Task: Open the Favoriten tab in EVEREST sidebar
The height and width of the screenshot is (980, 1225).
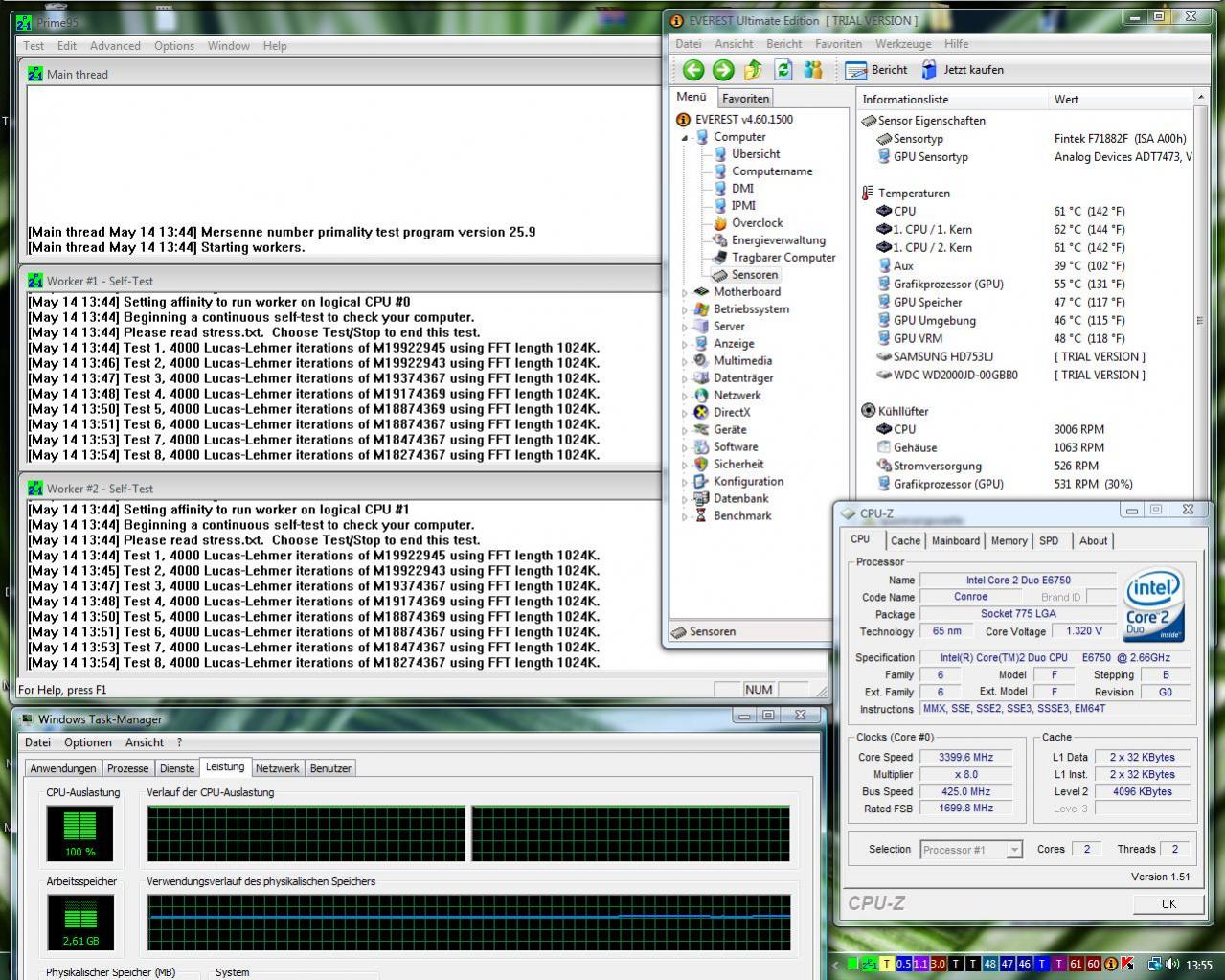Action: click(745, 99)
